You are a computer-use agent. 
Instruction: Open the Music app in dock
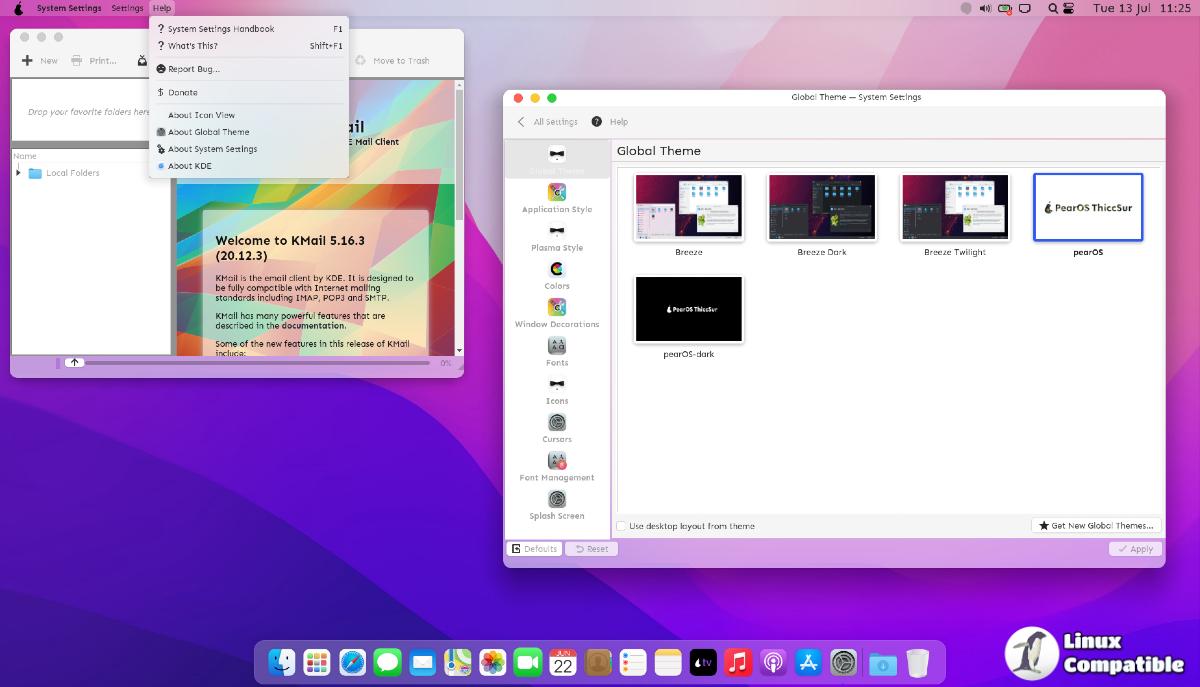point(738,662)
